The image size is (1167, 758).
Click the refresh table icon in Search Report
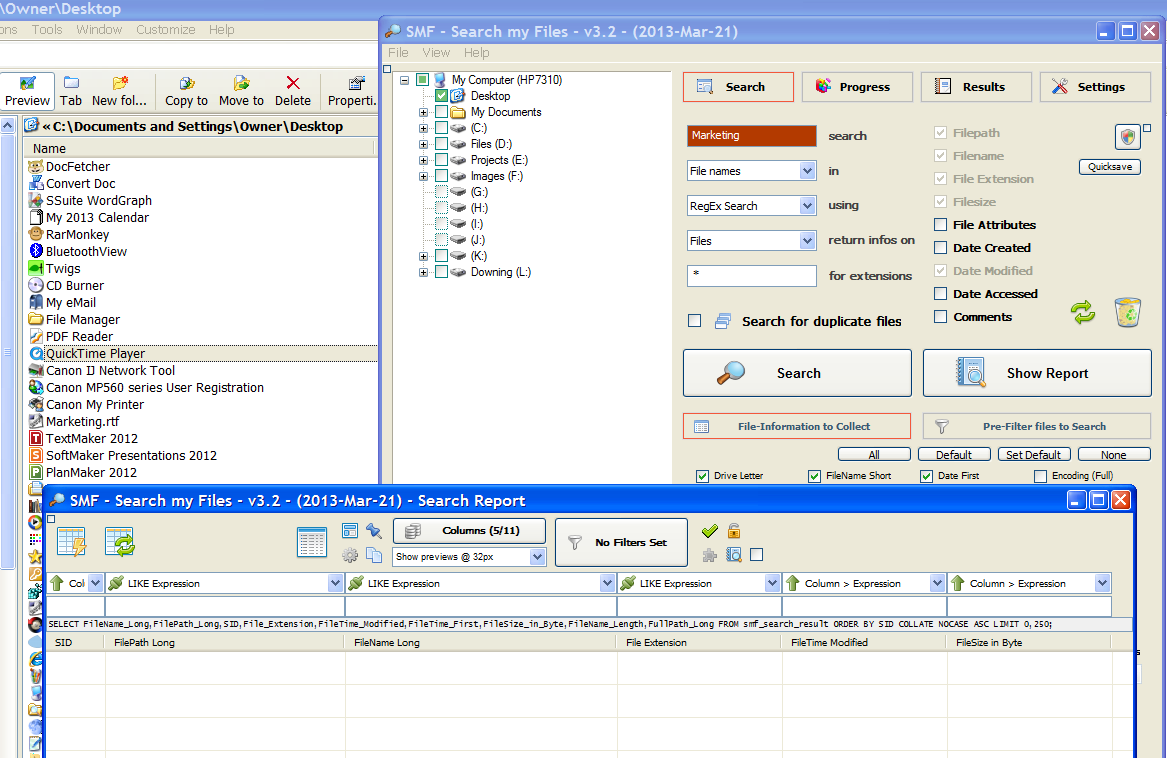[x=119, y=542]
